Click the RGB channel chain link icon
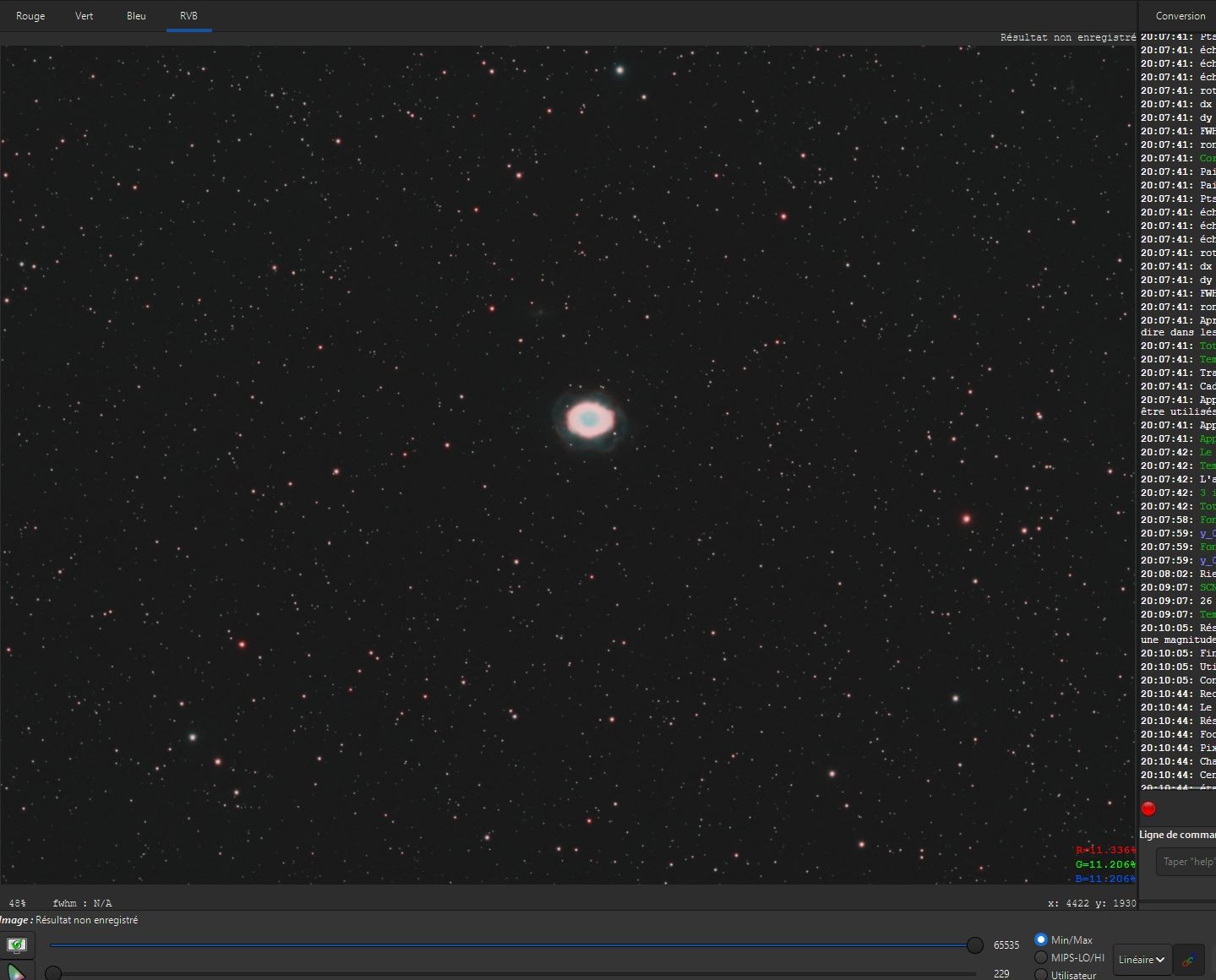Screen dimensions: 1216x980 tap(1188, 960)
